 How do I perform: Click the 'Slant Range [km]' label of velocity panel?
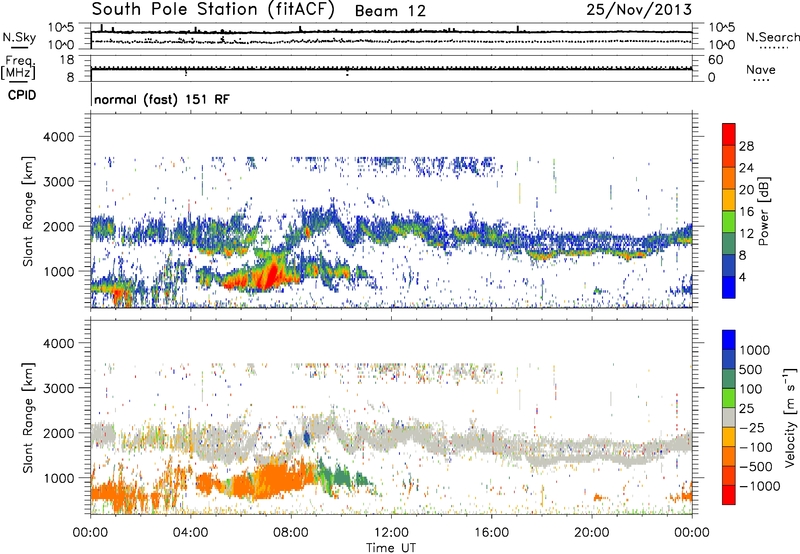click(28, 417)
